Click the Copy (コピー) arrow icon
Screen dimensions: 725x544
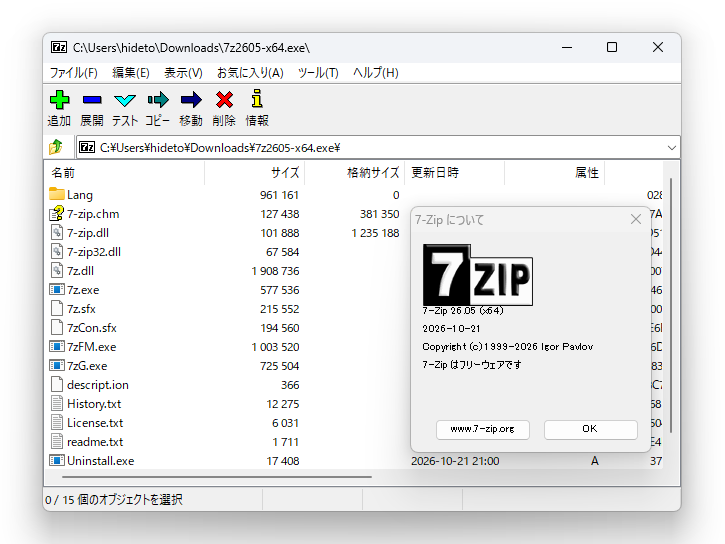pos(158,100)
